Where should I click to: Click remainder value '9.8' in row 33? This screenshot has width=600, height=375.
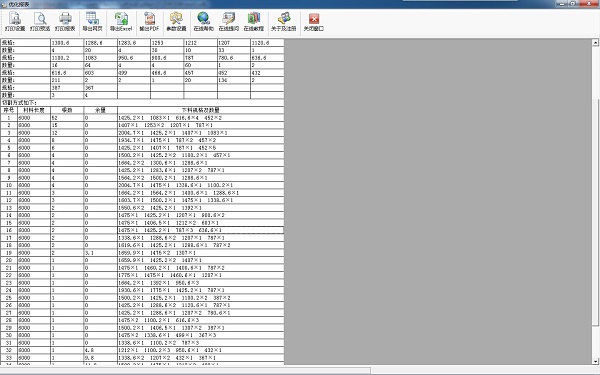click(100, 358)
